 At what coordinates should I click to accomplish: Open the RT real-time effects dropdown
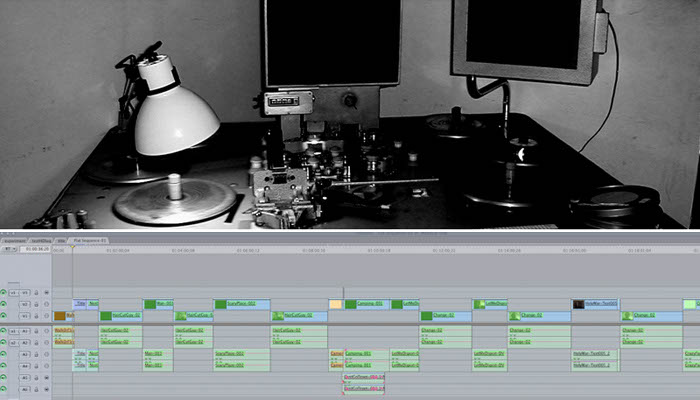(9, 249)
